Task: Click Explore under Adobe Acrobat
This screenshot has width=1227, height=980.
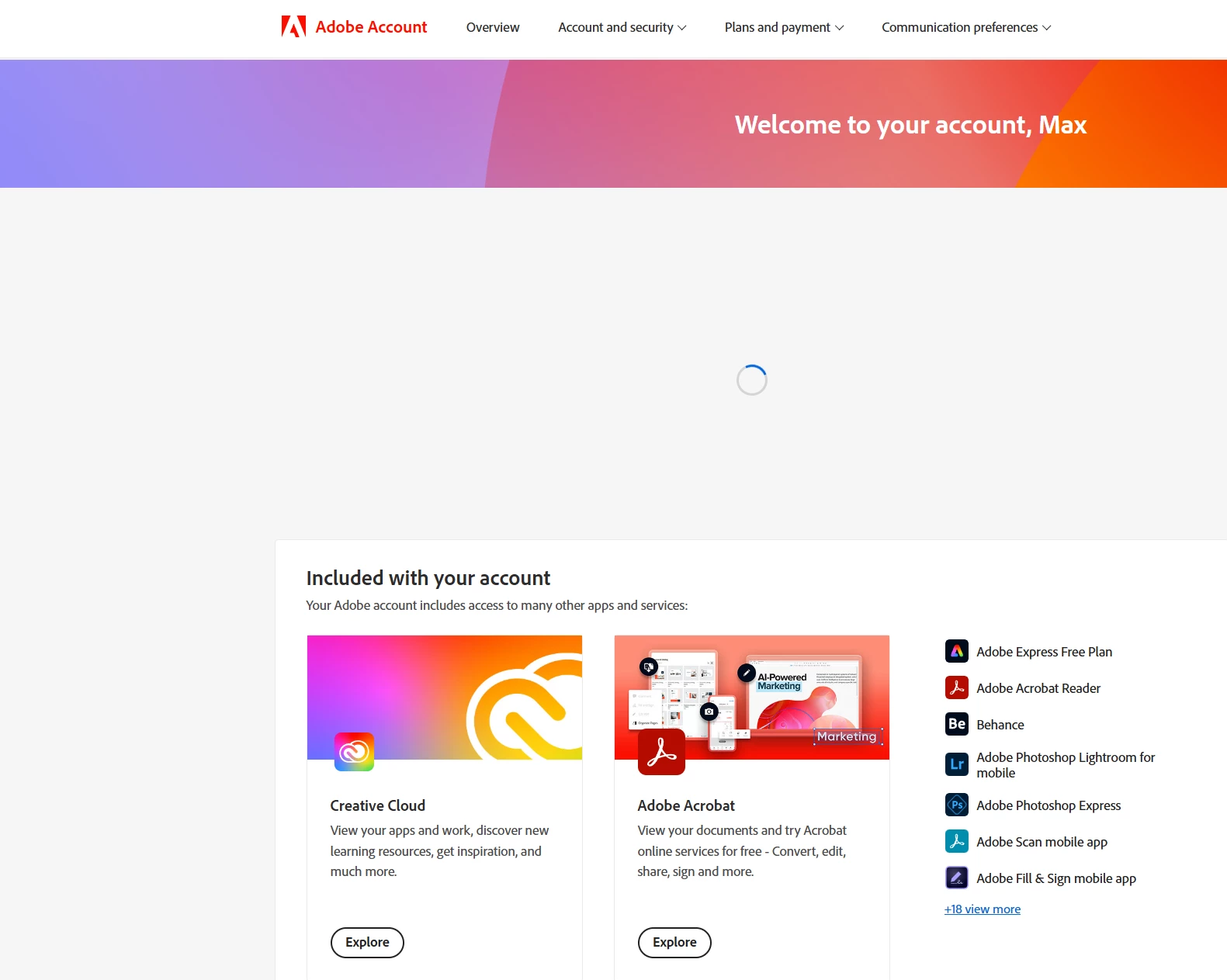Action: pyautogui.click(x=674, y=942)
